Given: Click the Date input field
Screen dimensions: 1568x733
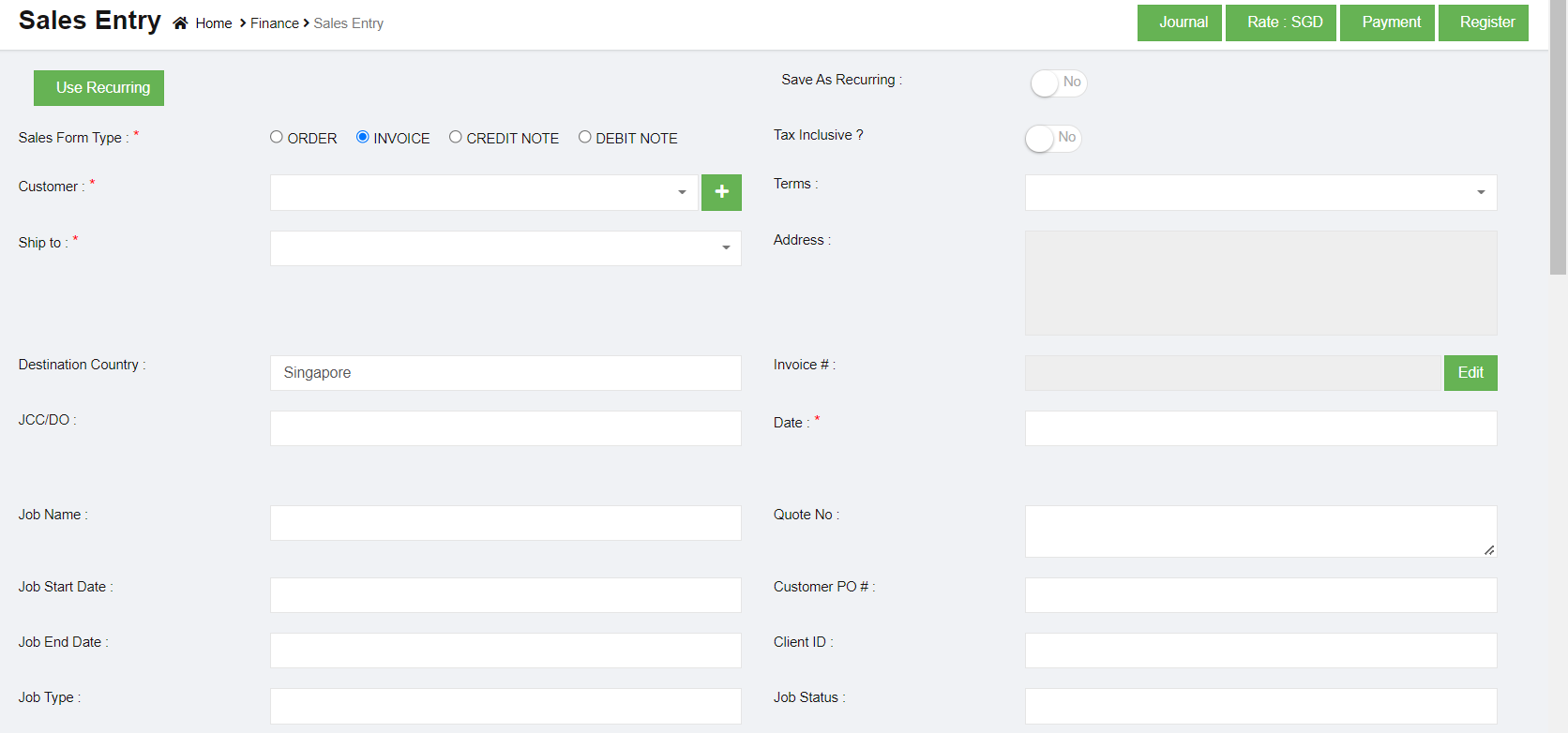Looking at the screenshot, I should click(1259, 428).
